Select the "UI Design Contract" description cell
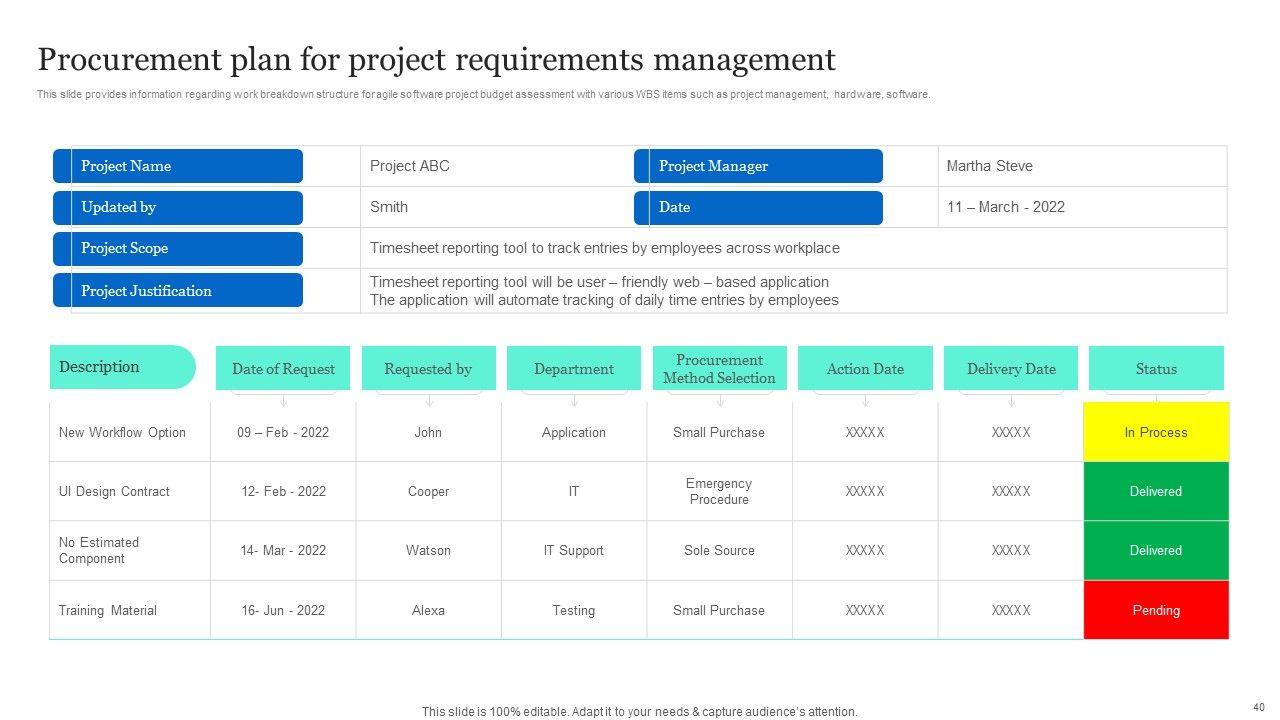Viewport: 1280px width, 720px height. point(130,491)
